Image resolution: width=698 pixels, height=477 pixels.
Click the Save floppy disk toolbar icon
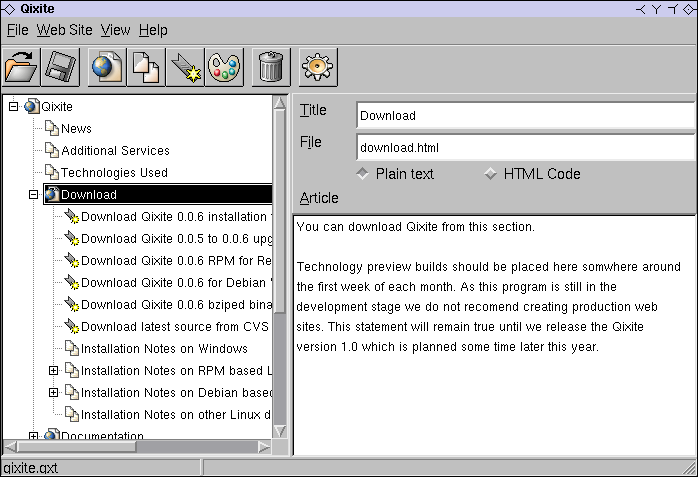(60, 67)
